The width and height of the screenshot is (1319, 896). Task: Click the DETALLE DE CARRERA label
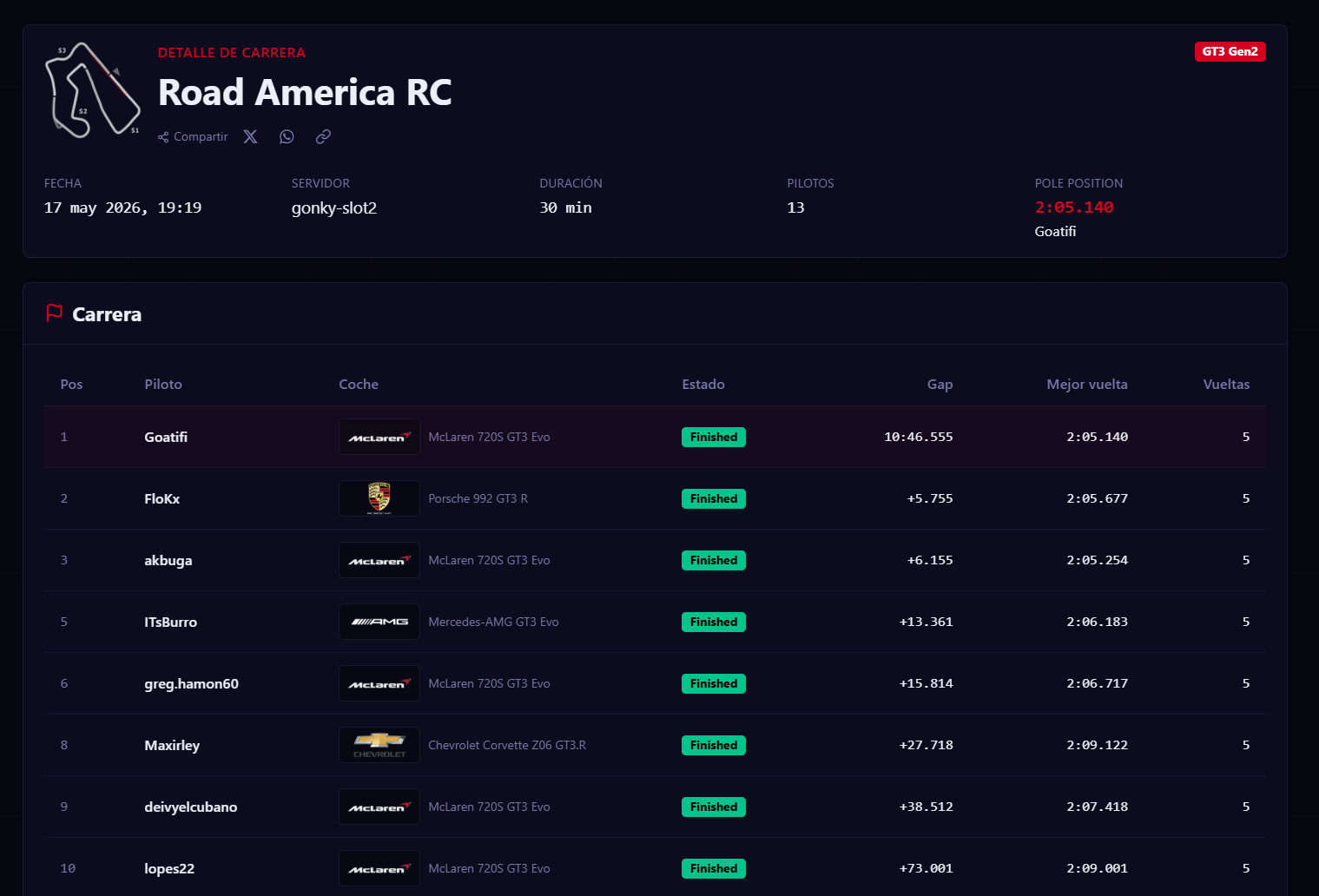[232, 52]
